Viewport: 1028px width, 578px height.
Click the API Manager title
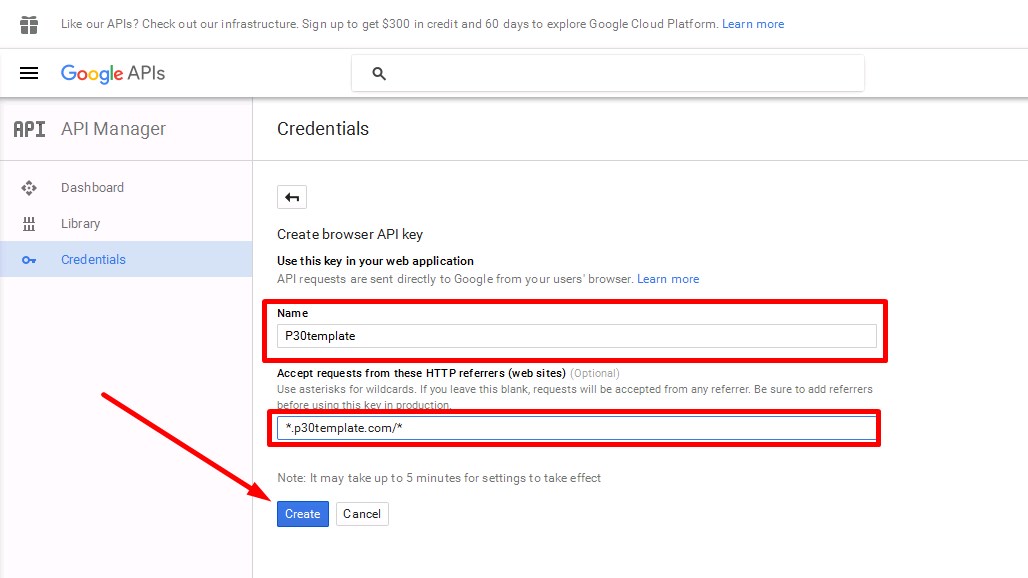tap(113, 129)
